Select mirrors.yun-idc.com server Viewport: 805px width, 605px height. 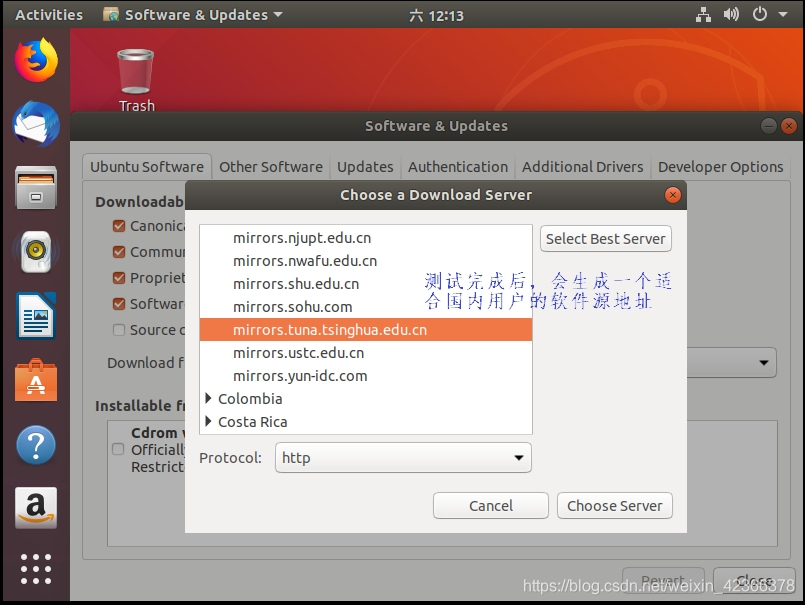366,376
